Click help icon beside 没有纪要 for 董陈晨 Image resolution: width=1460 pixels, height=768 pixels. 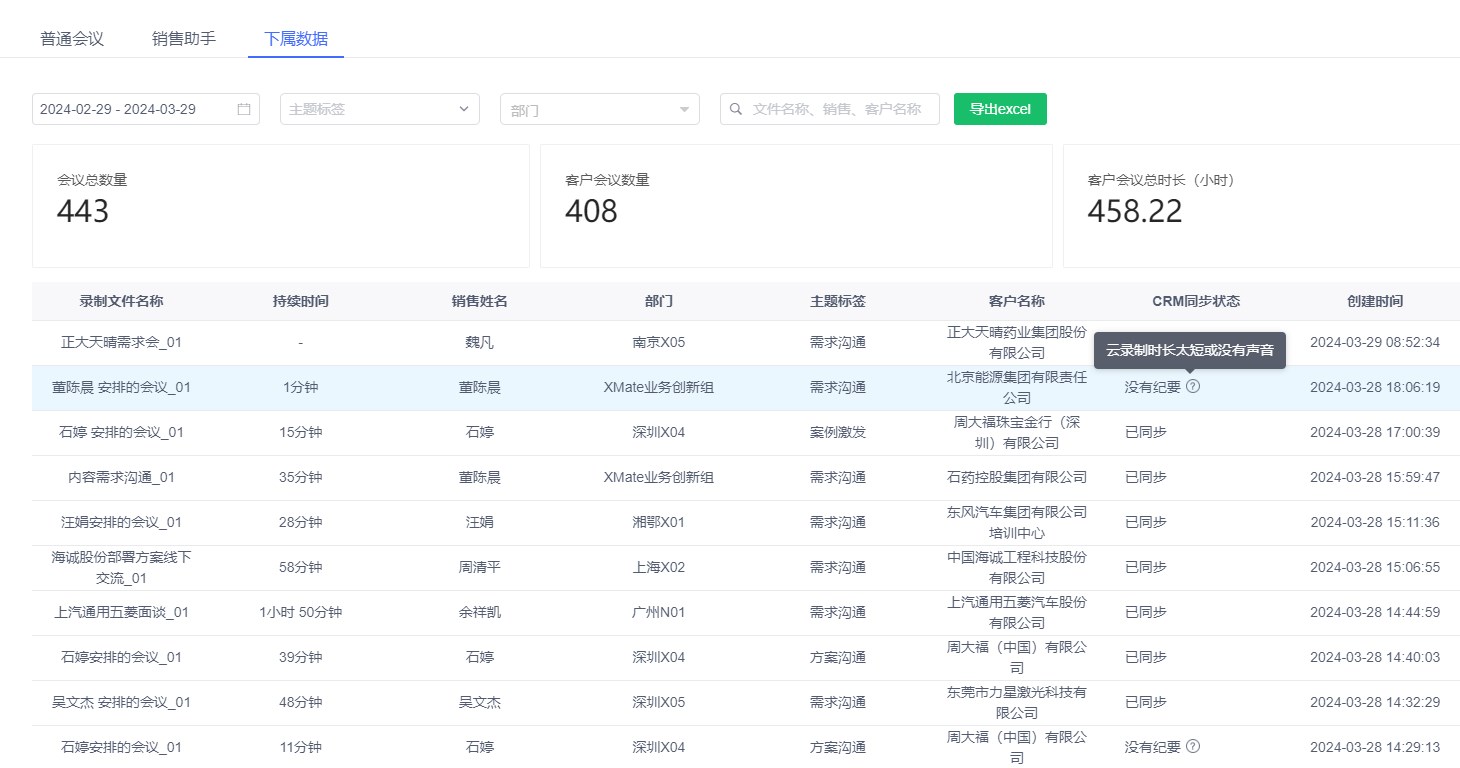pos(1193,387)
